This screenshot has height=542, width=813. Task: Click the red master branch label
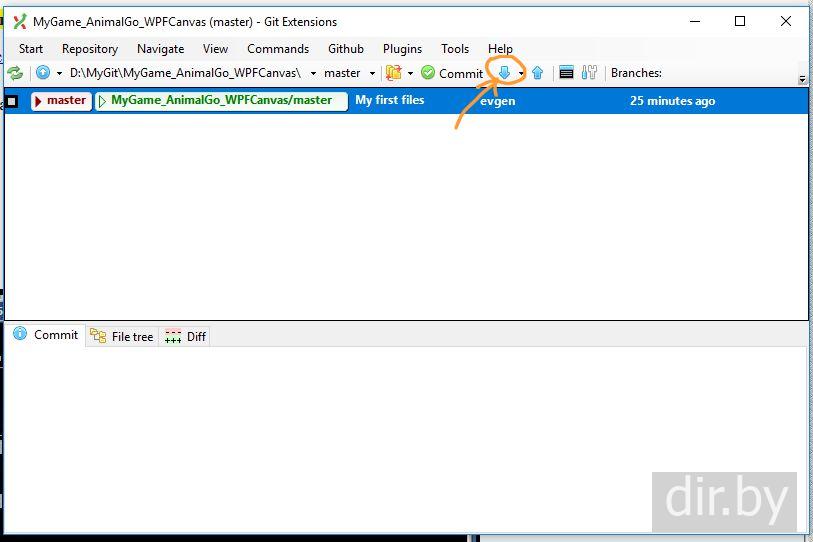(x=61, y=101)
